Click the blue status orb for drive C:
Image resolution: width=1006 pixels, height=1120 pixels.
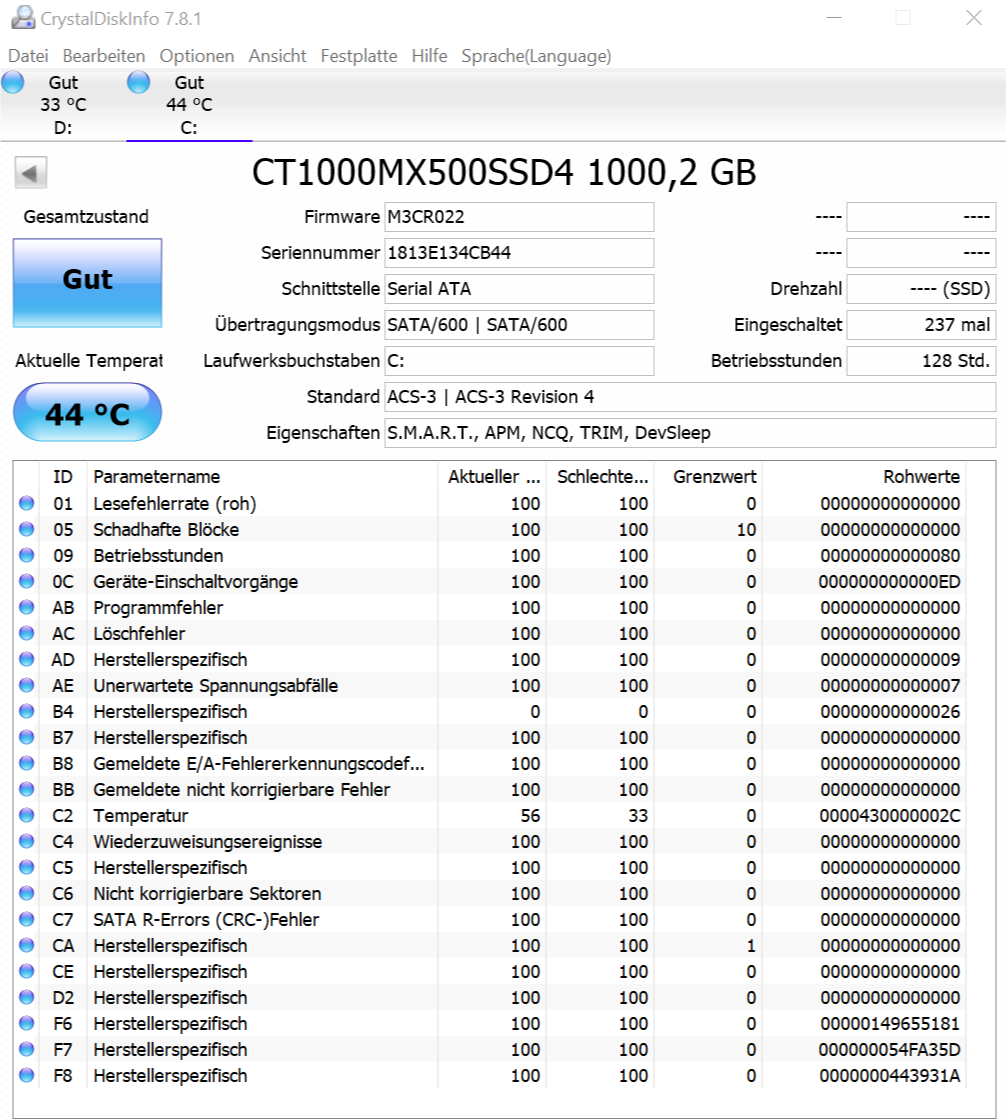(x=139, y=83)
